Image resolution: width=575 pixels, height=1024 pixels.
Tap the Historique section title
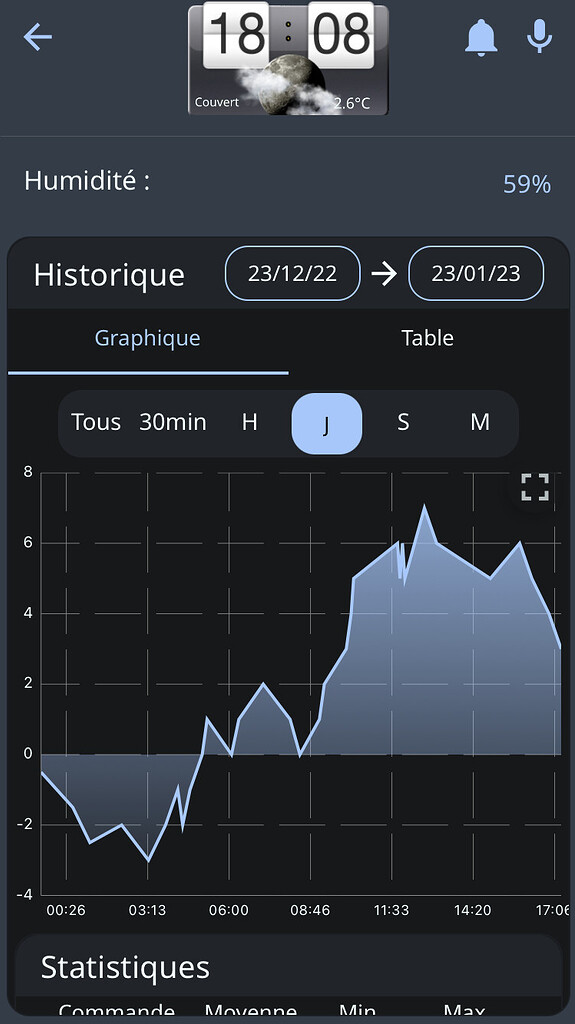coord(109,275)
